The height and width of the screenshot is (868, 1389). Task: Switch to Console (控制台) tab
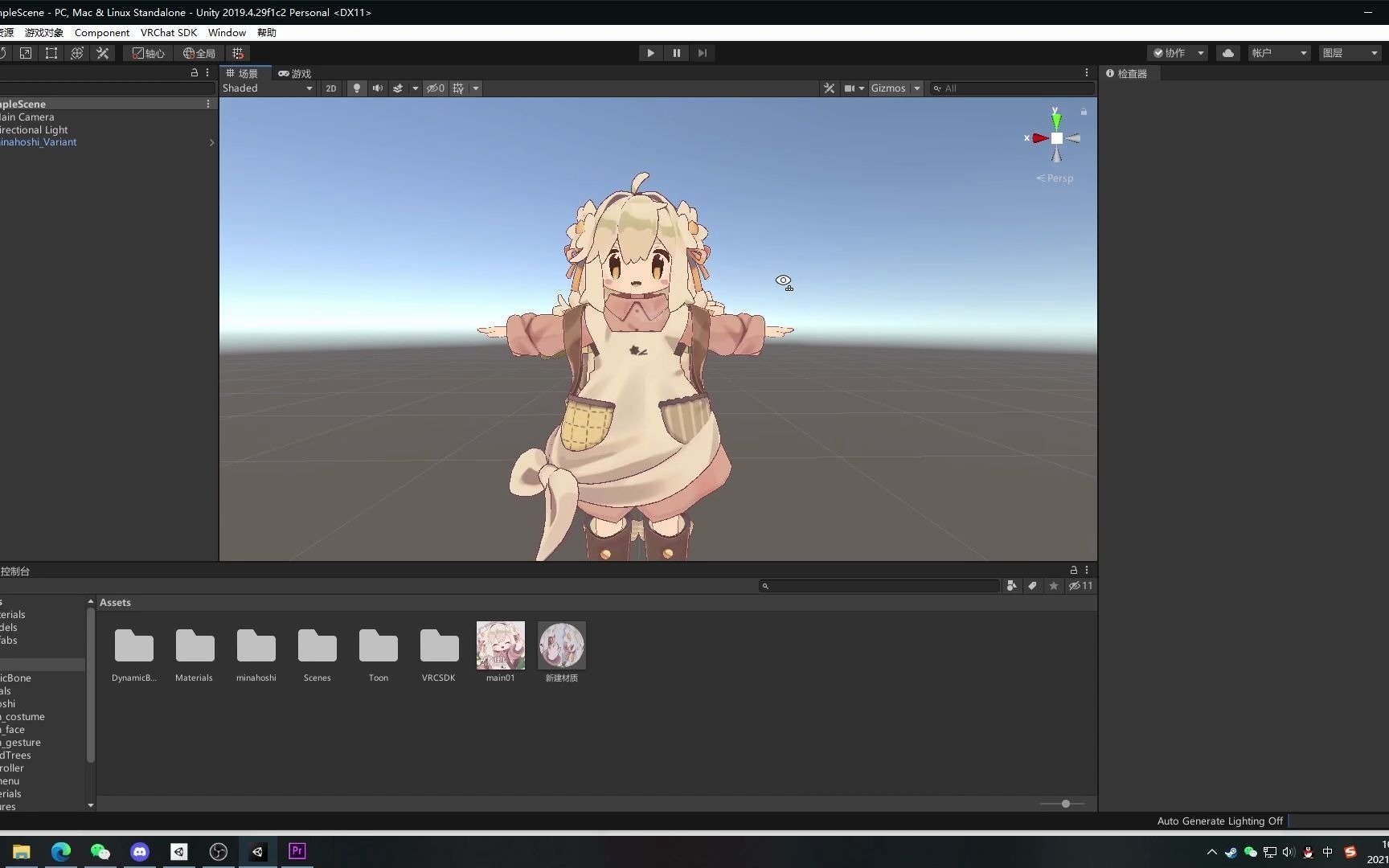coord(15,571)
